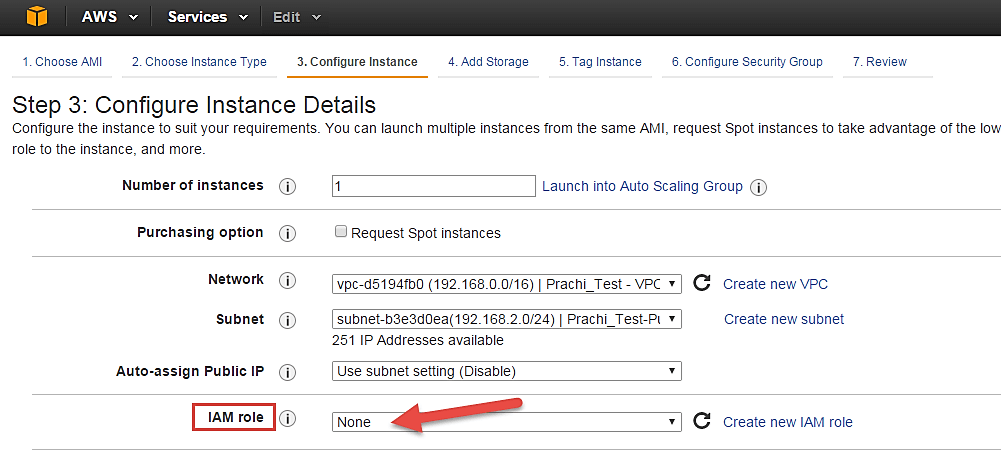Open the Auto-assign Public IP dropdown
The width and height of the screenshot is (1001, 452).
click(x=507, y=371)
